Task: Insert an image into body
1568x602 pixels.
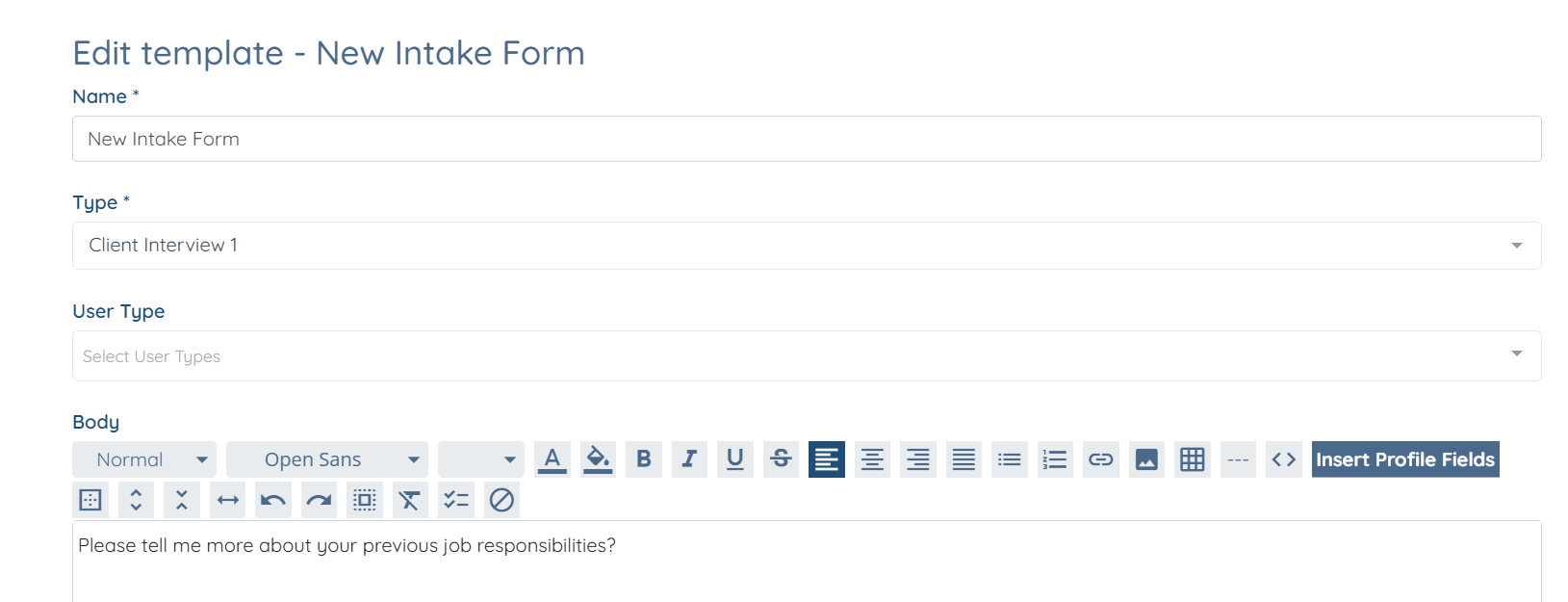Action: [1146, 459]
